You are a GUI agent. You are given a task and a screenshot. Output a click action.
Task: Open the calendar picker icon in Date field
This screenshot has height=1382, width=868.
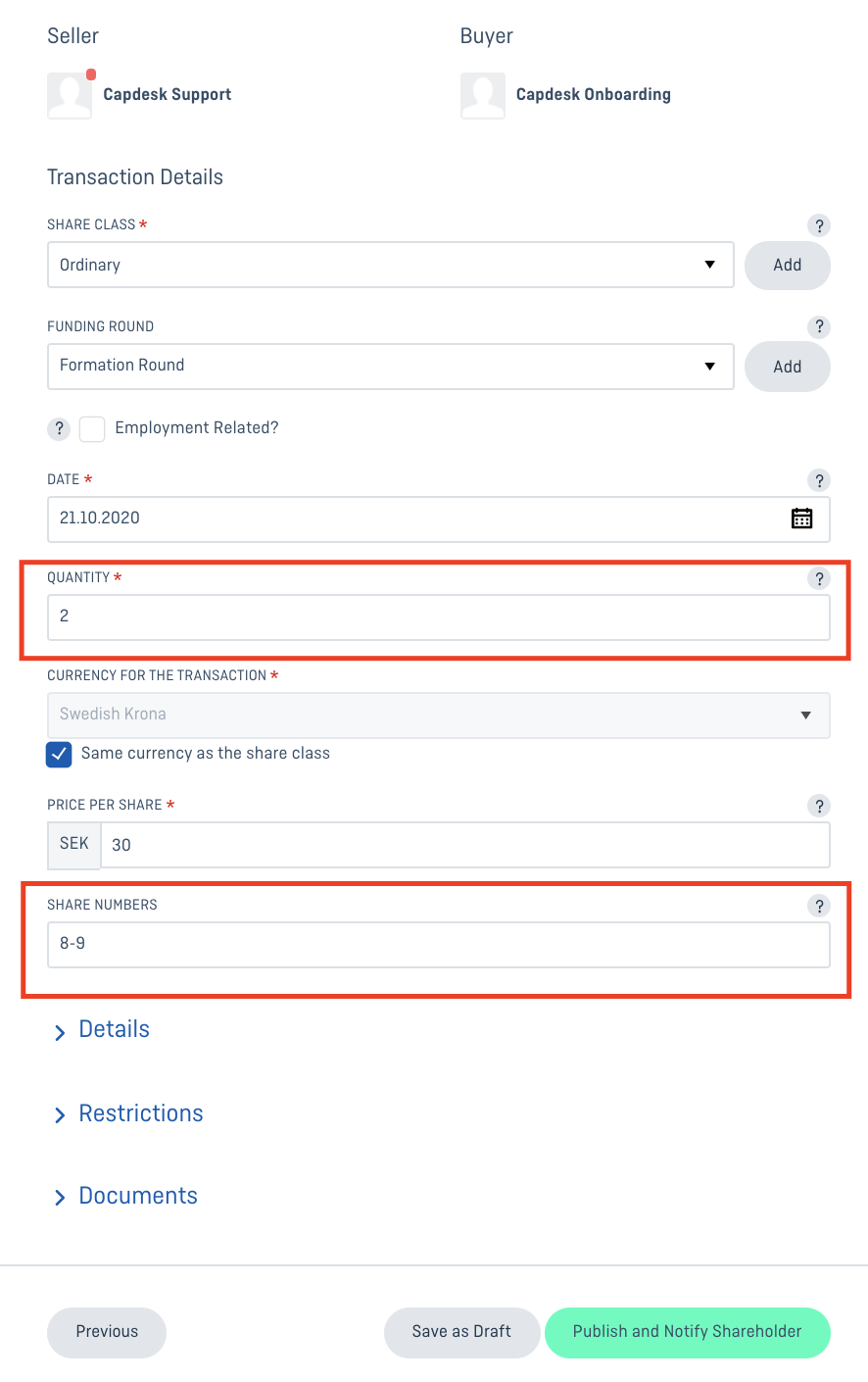(801, 518)
